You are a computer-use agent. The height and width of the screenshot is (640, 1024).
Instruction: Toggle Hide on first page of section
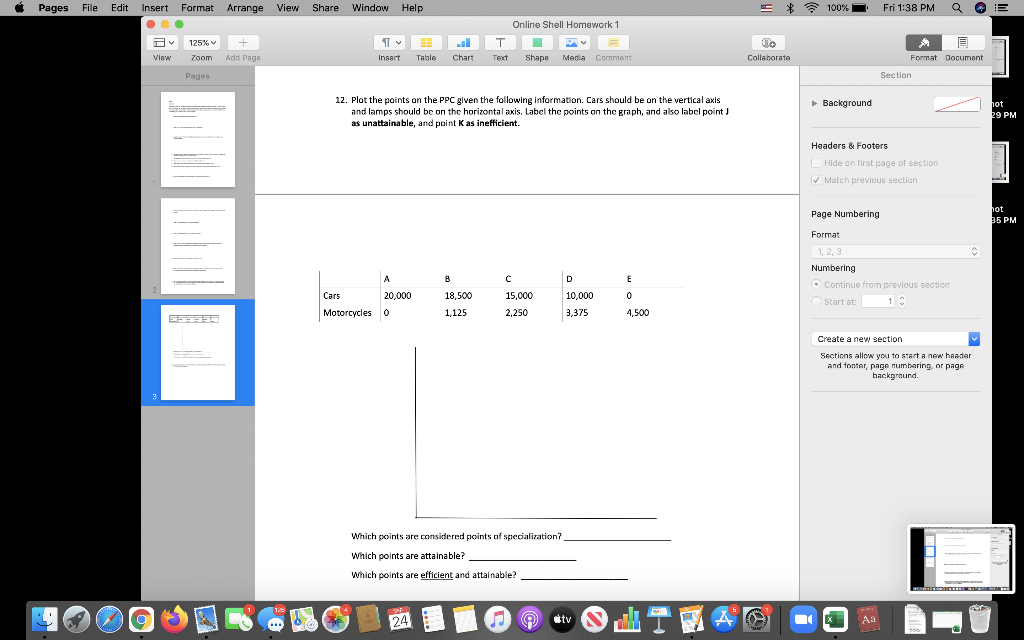point(816,163)
